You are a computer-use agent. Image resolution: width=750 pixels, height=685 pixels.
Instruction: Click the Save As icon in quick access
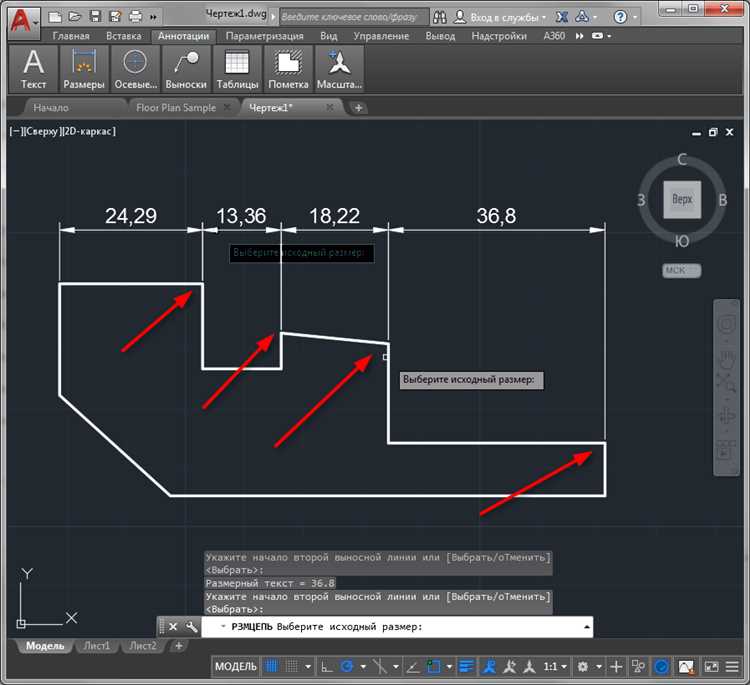click(x=115, y=17)
